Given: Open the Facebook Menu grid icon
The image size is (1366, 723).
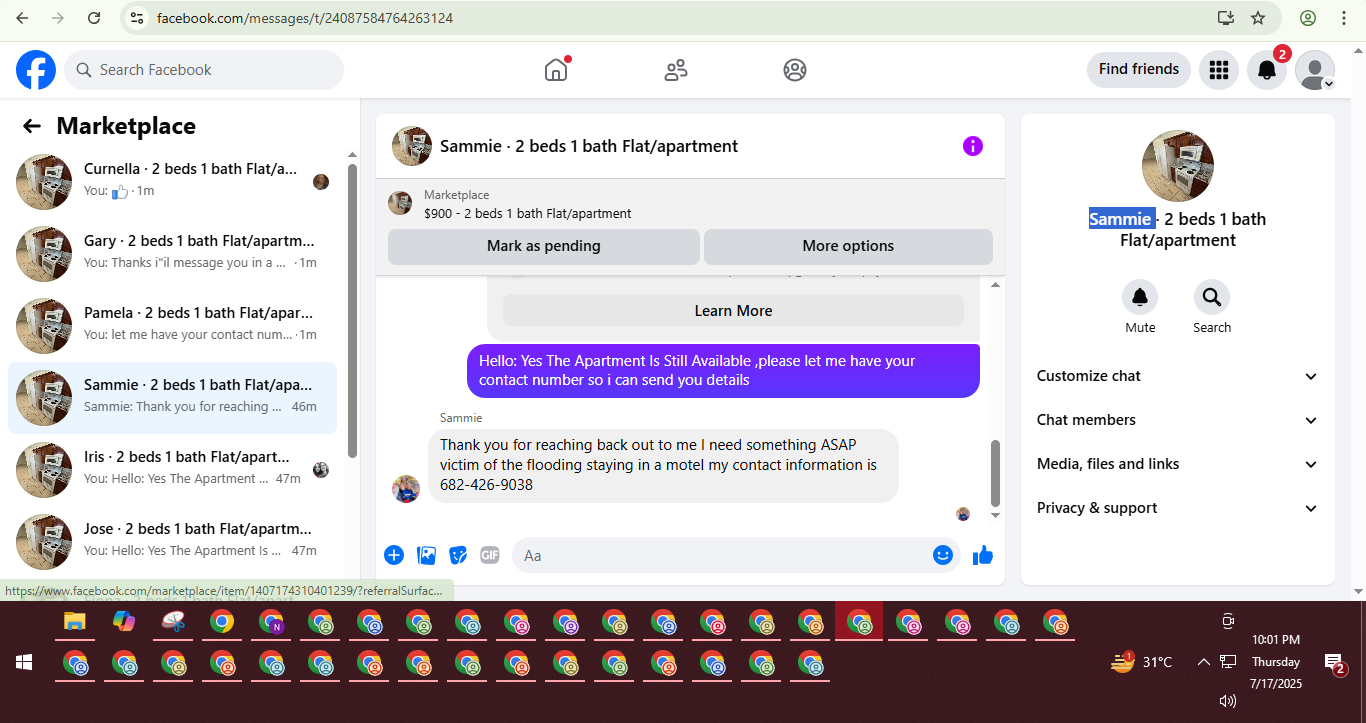Looking at the screenshot, I should pyautogui.click(x=1218, y=70).
